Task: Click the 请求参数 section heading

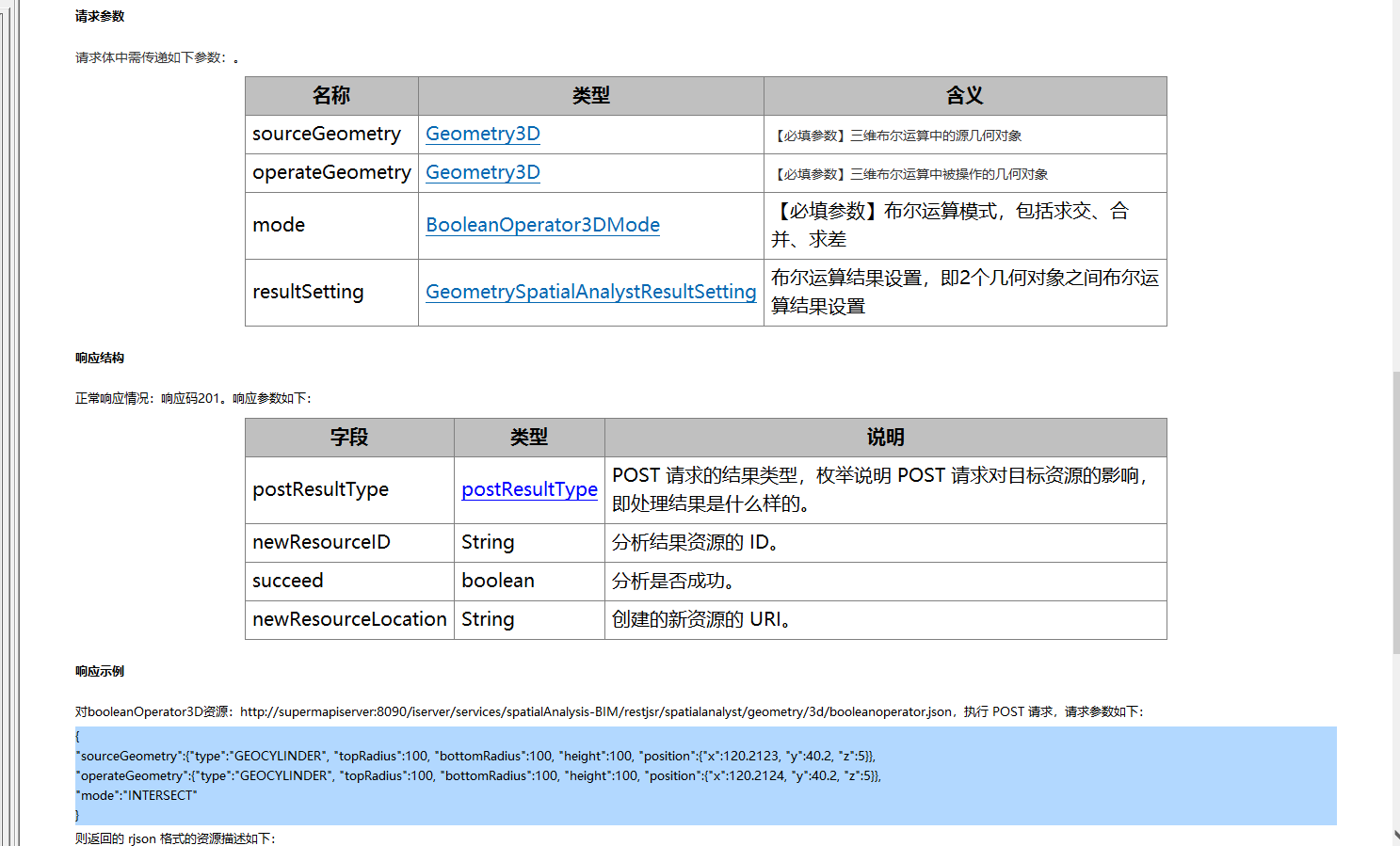Action: tap(100, 16)
